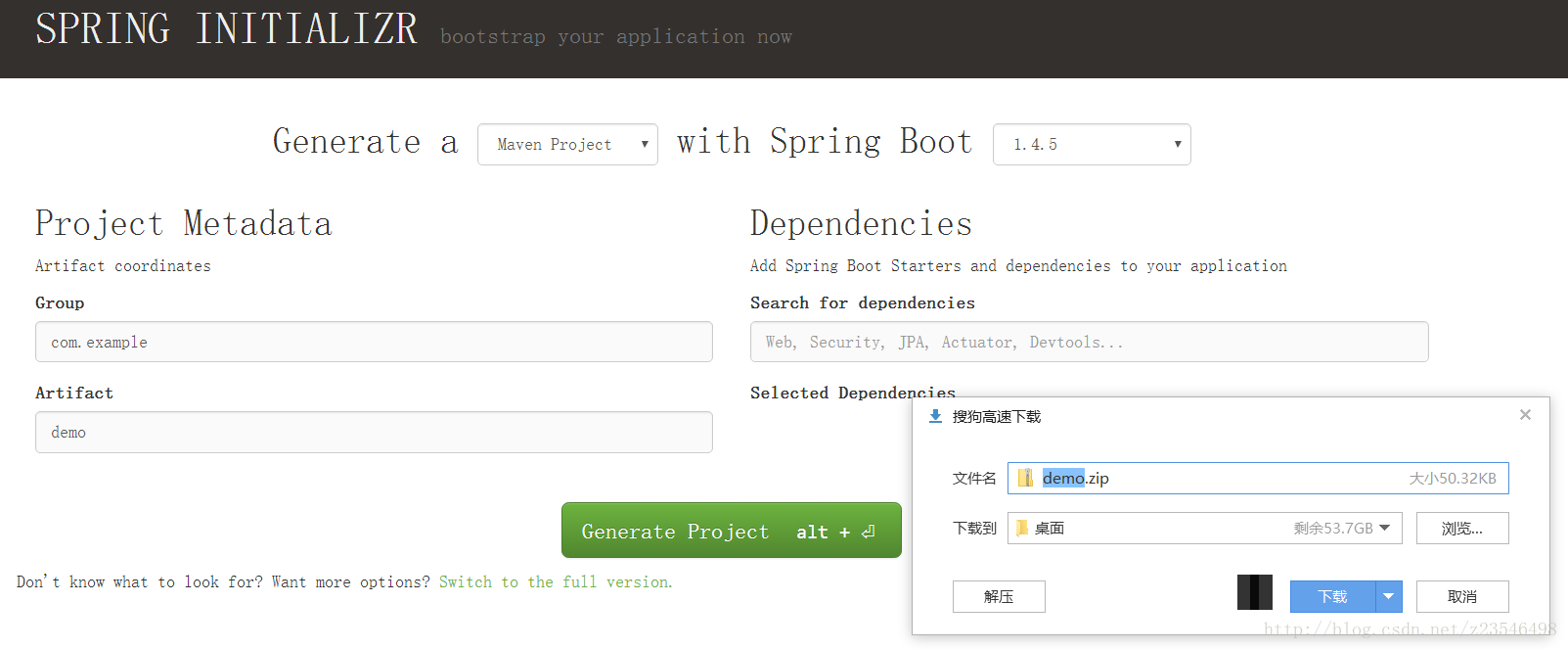Open the Spring Boot version 1.4.5 dropdown
The image size is (1568, 649).
pyautogui.click(x=1092, y=144)
